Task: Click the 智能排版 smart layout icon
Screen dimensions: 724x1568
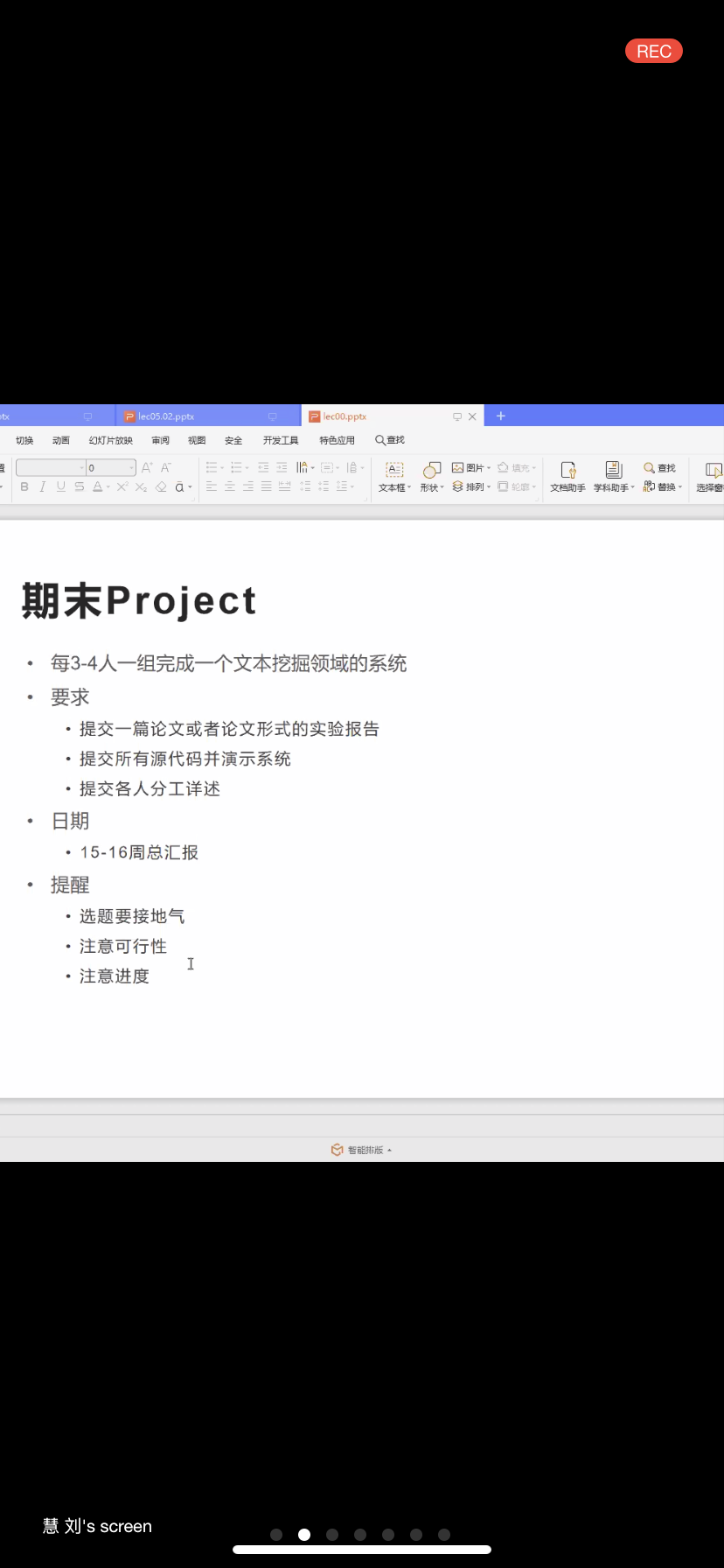Action: pos(338,1150)
